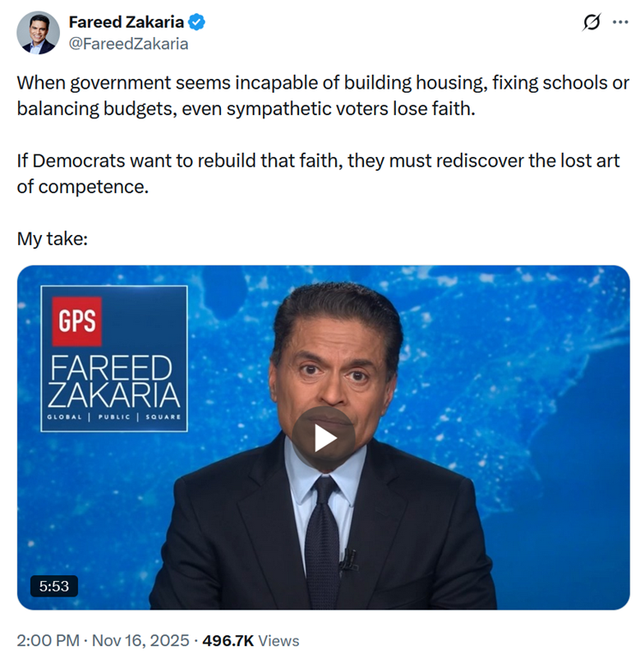Play the video with center play button
The width and height of the screenshot is (640, 655).
click(323, 437)
